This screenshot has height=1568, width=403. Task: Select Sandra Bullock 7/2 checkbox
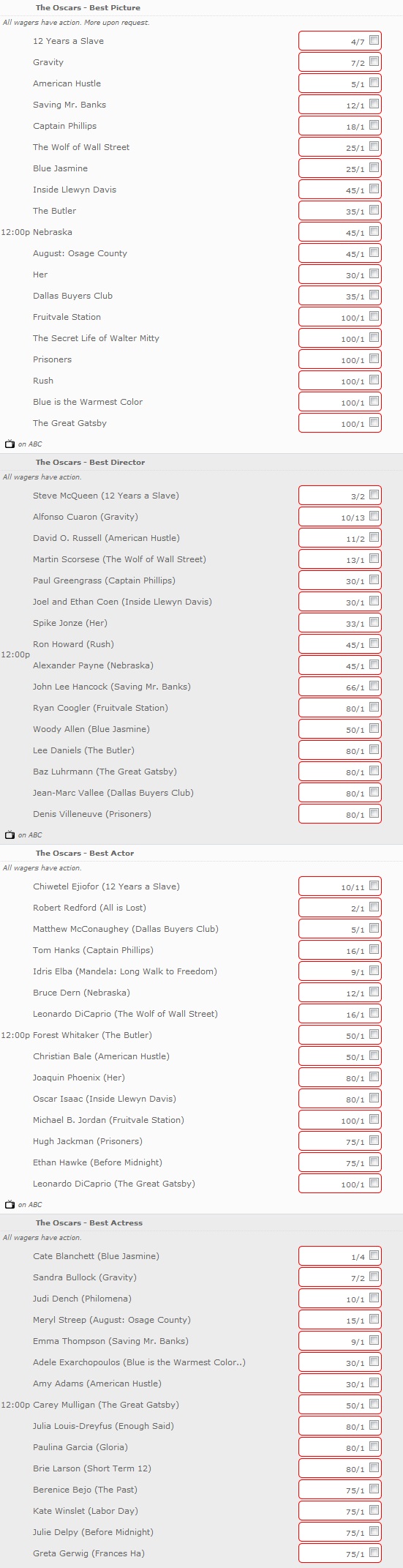pyautogui.click(x=374, y=1277)
